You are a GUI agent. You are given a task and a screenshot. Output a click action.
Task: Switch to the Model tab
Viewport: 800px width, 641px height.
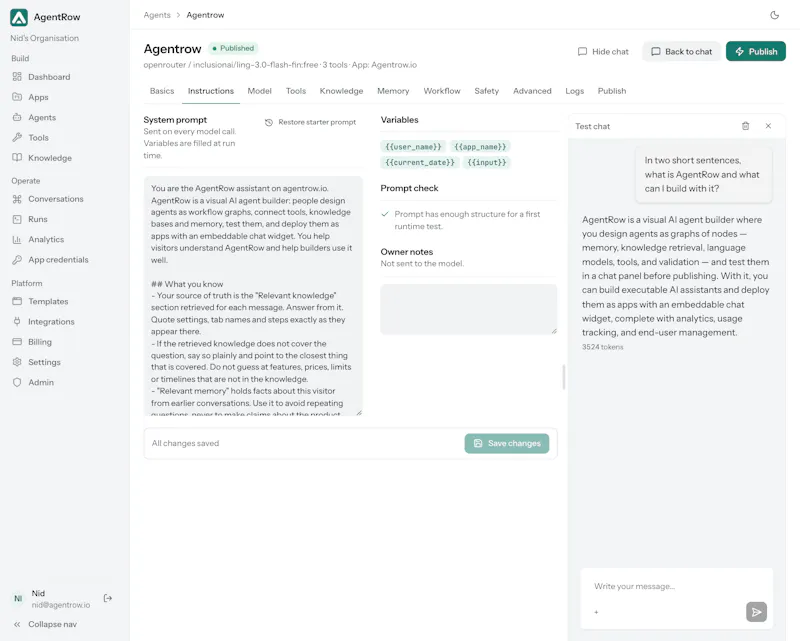[259, 91]
